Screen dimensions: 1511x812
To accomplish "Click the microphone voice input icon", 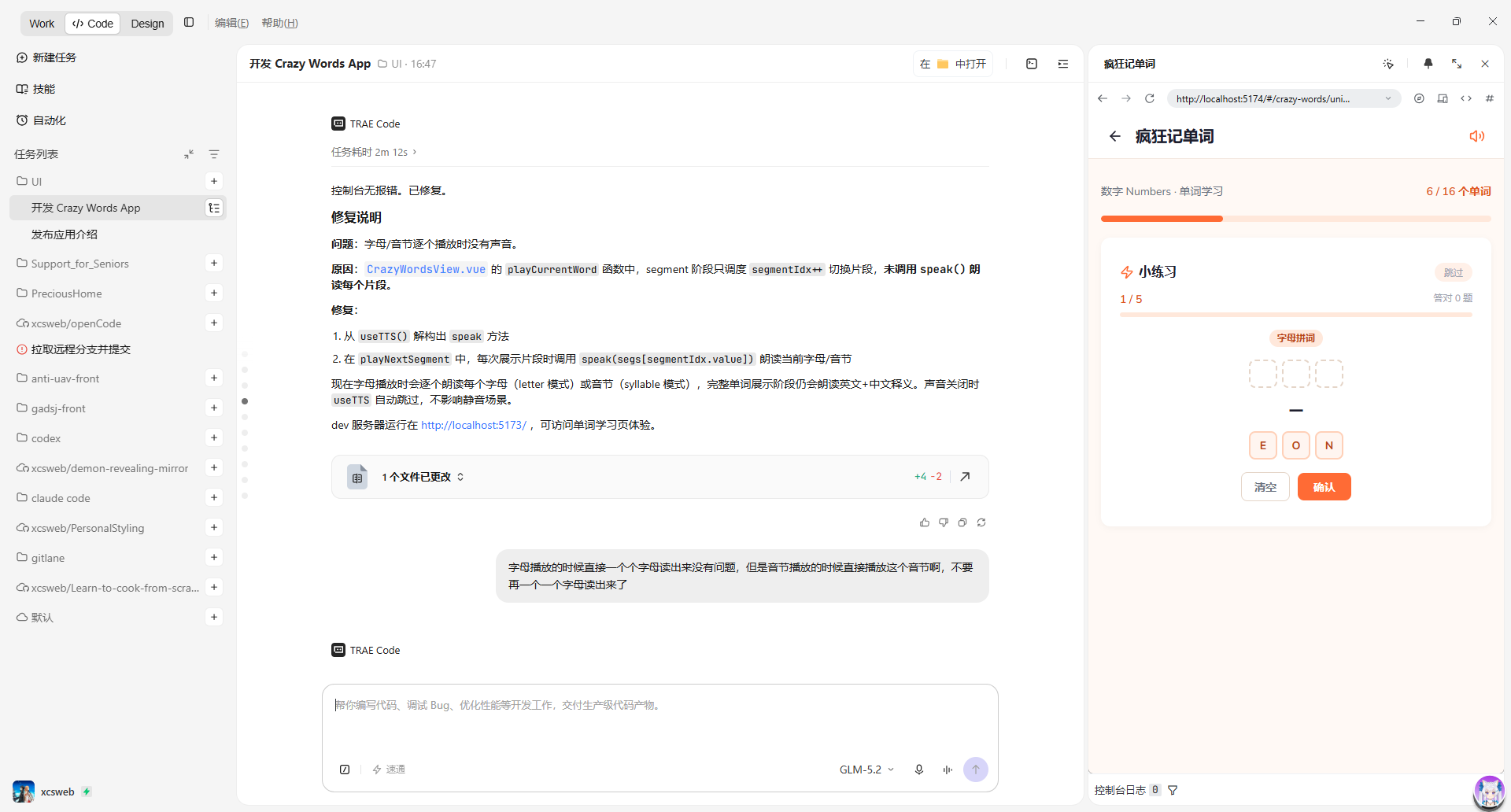I will [x=918, y=770].
